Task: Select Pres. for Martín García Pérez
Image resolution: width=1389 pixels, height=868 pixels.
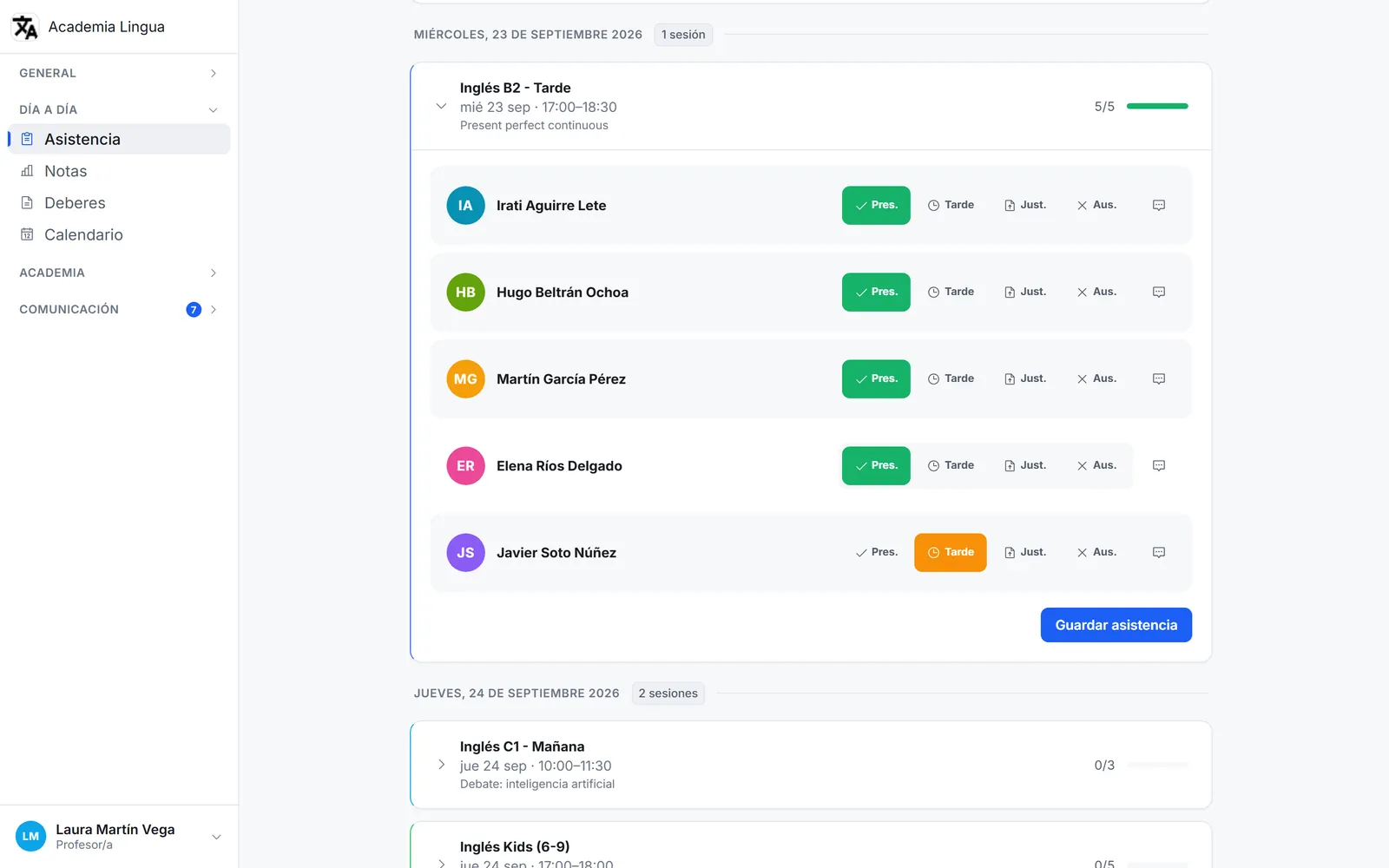Action: (x=876, y=379)
